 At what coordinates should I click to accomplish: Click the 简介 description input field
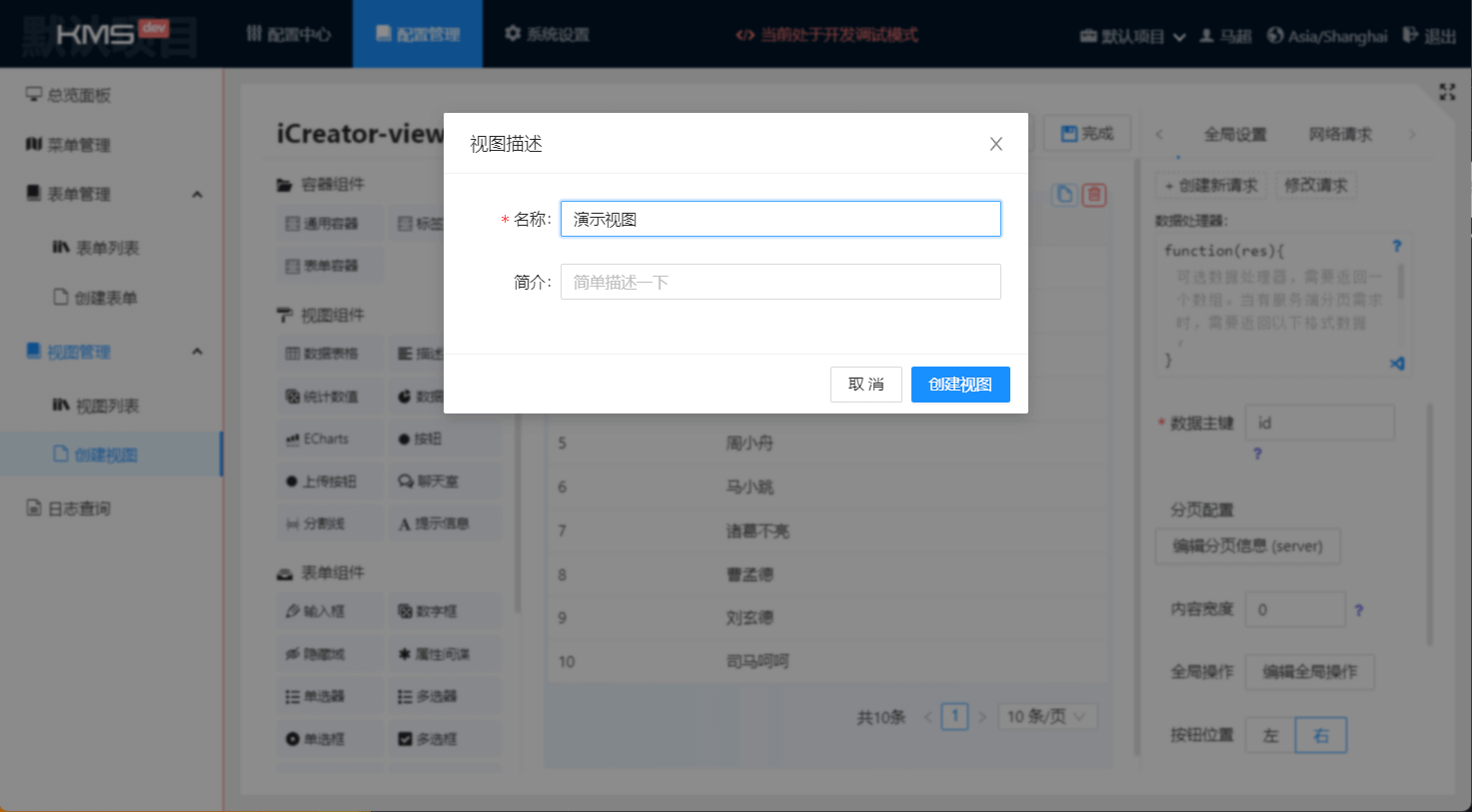[x=779, y=282]
